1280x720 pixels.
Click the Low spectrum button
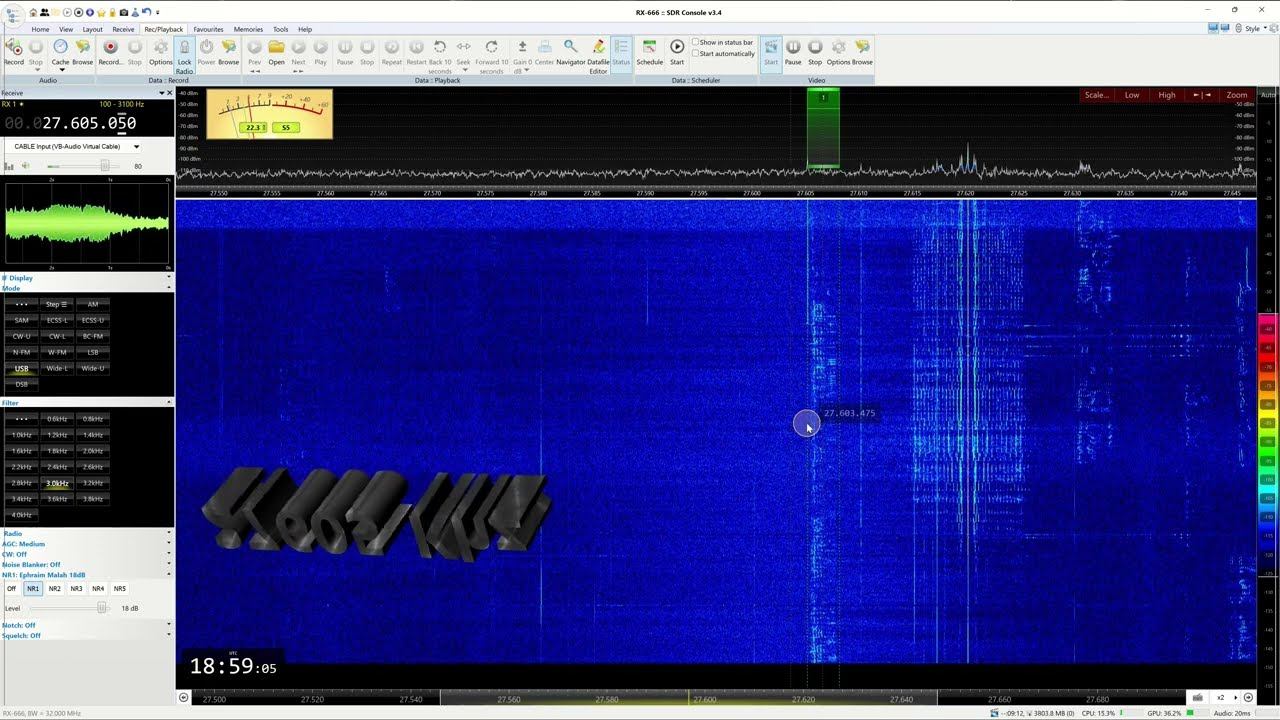click(x=1132, y=95)
